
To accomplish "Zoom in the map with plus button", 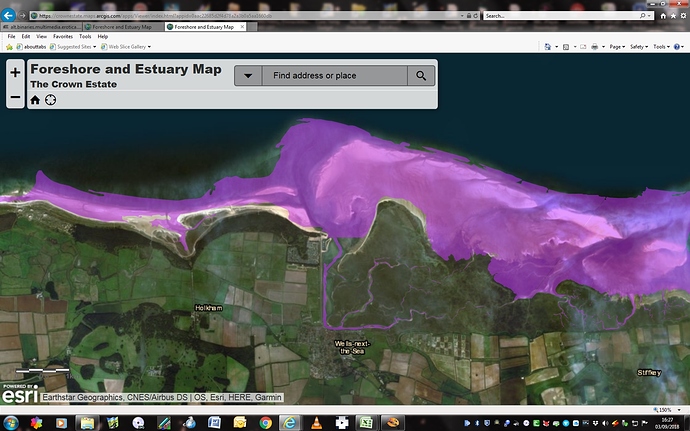I will click(15, 72).
